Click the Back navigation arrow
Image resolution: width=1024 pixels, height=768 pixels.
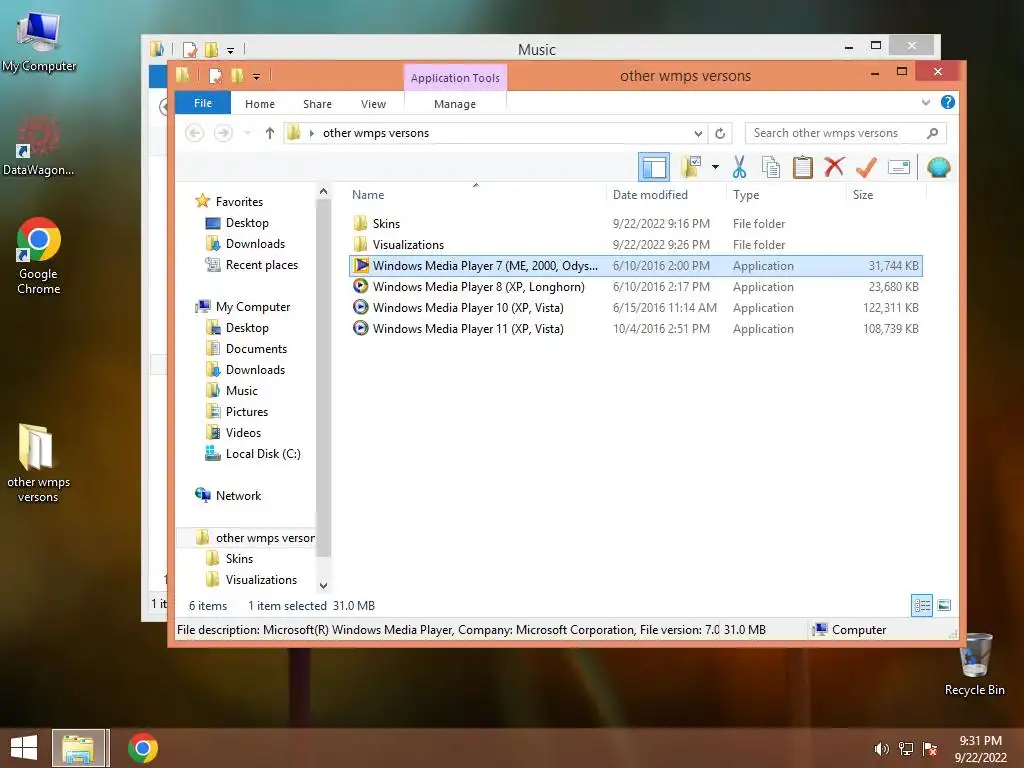[195, 133]
